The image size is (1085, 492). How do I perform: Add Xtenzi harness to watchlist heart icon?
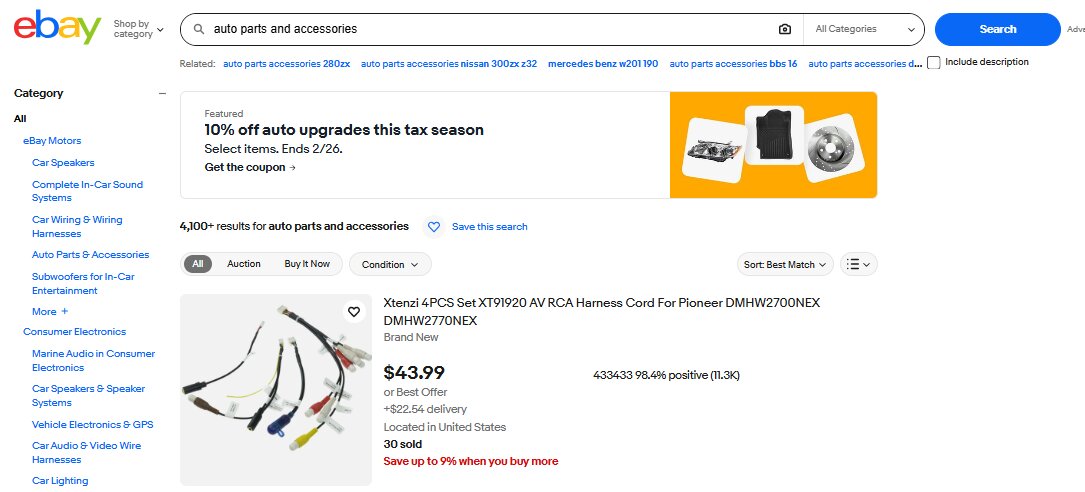coord(354,312)
